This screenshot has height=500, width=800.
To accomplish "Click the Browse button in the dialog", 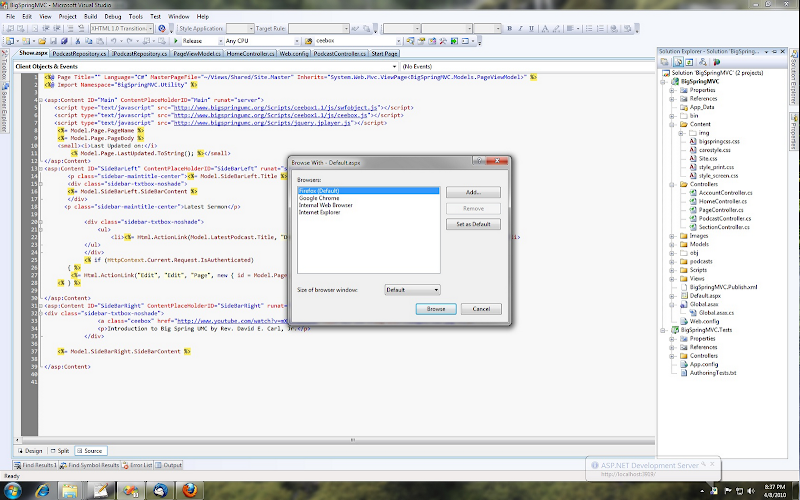I will click(436, 309).
